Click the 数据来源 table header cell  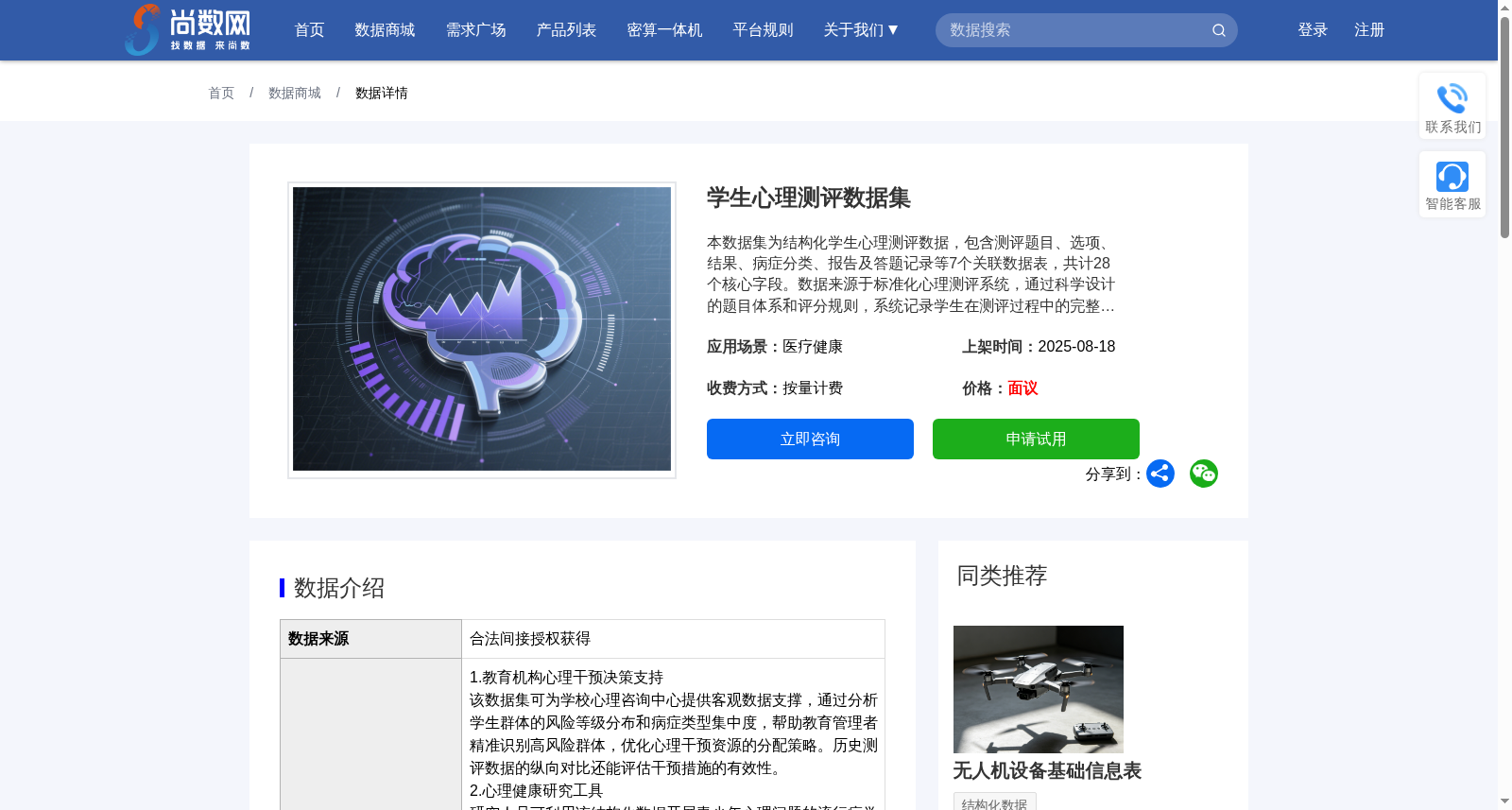(370, 639)
